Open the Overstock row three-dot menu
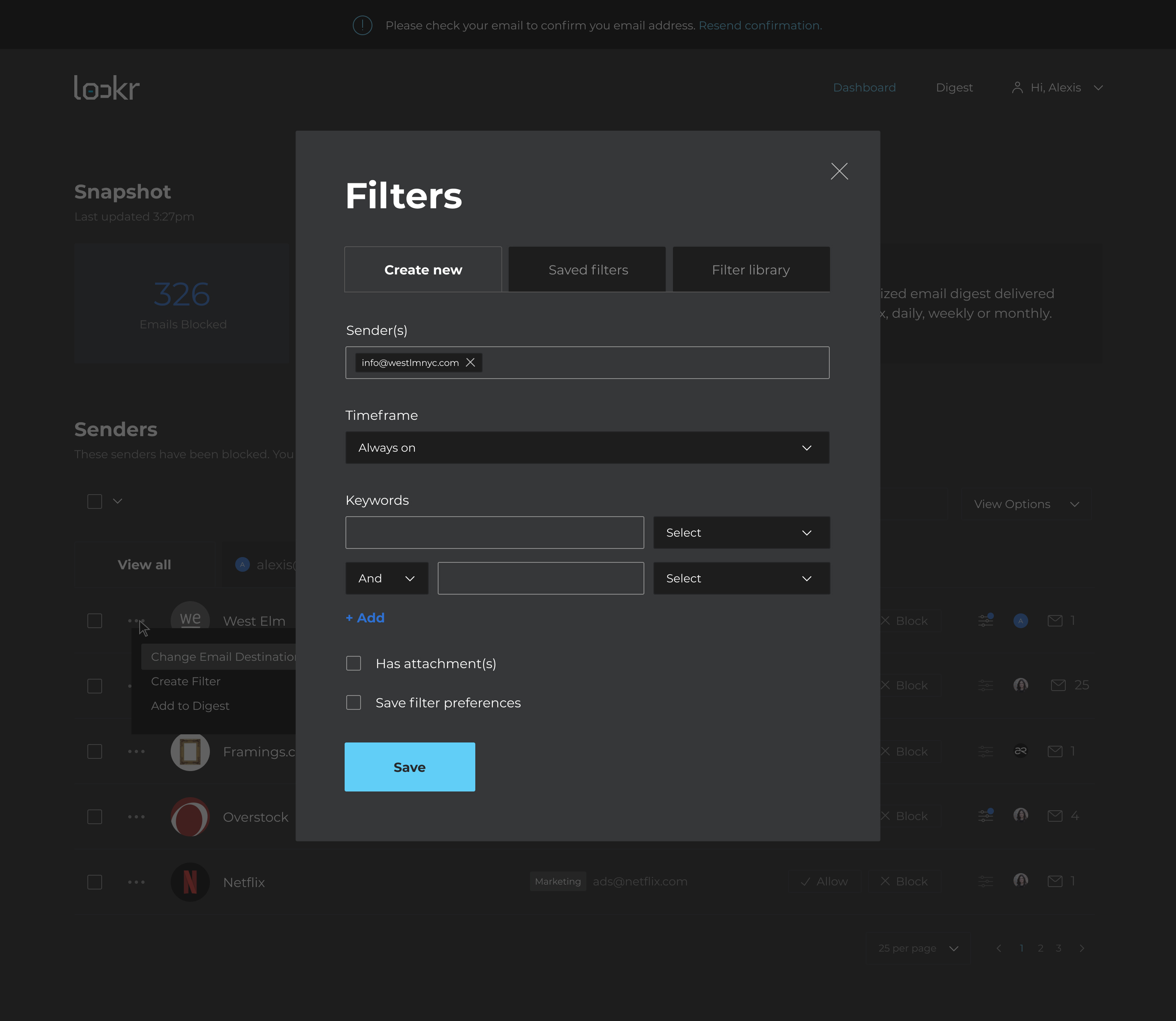The image size is (1176, 1021). (136, 816)
